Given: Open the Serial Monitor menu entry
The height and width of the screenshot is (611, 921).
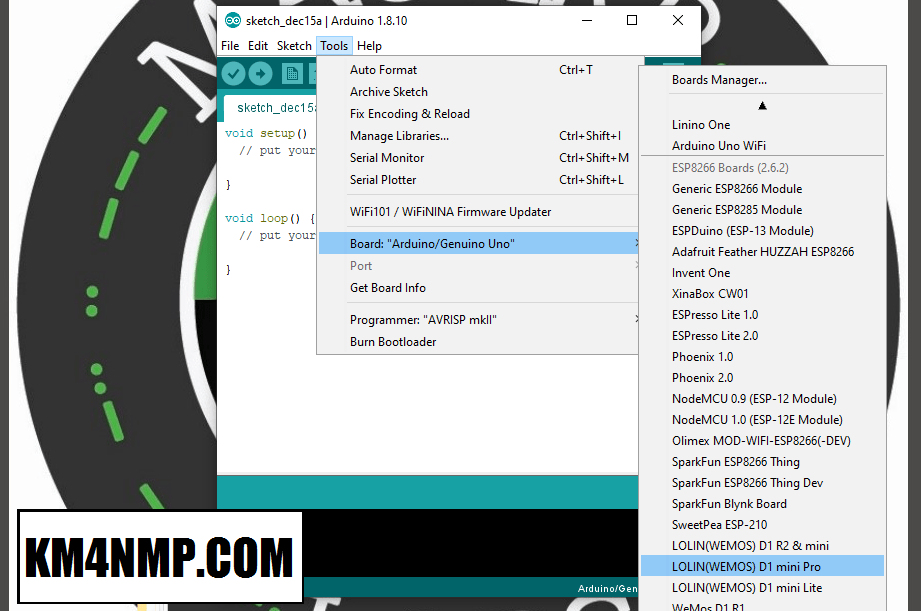Looking at the screenshot, I should (387, 158).
